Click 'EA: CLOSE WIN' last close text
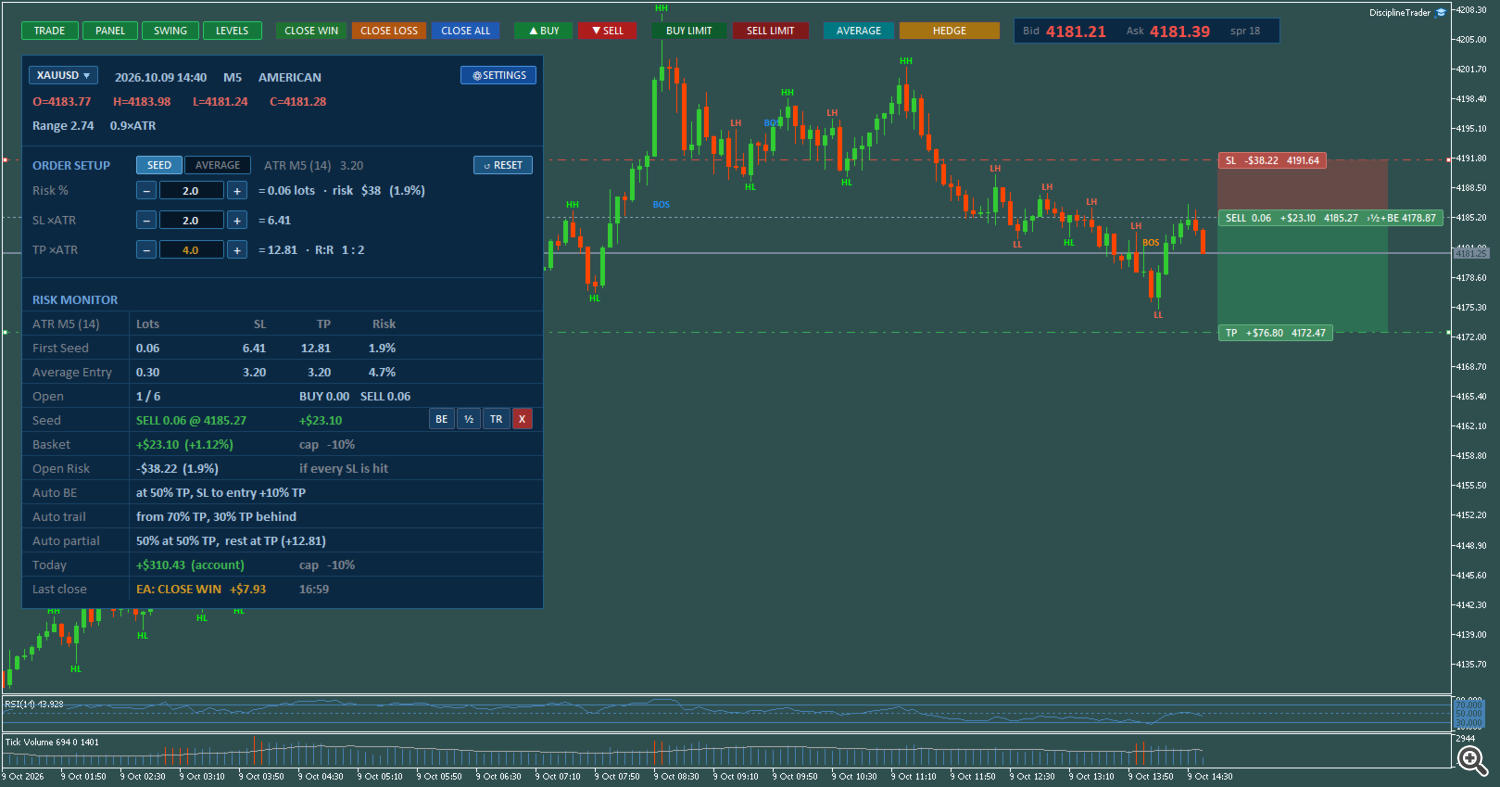 point(179,589)
